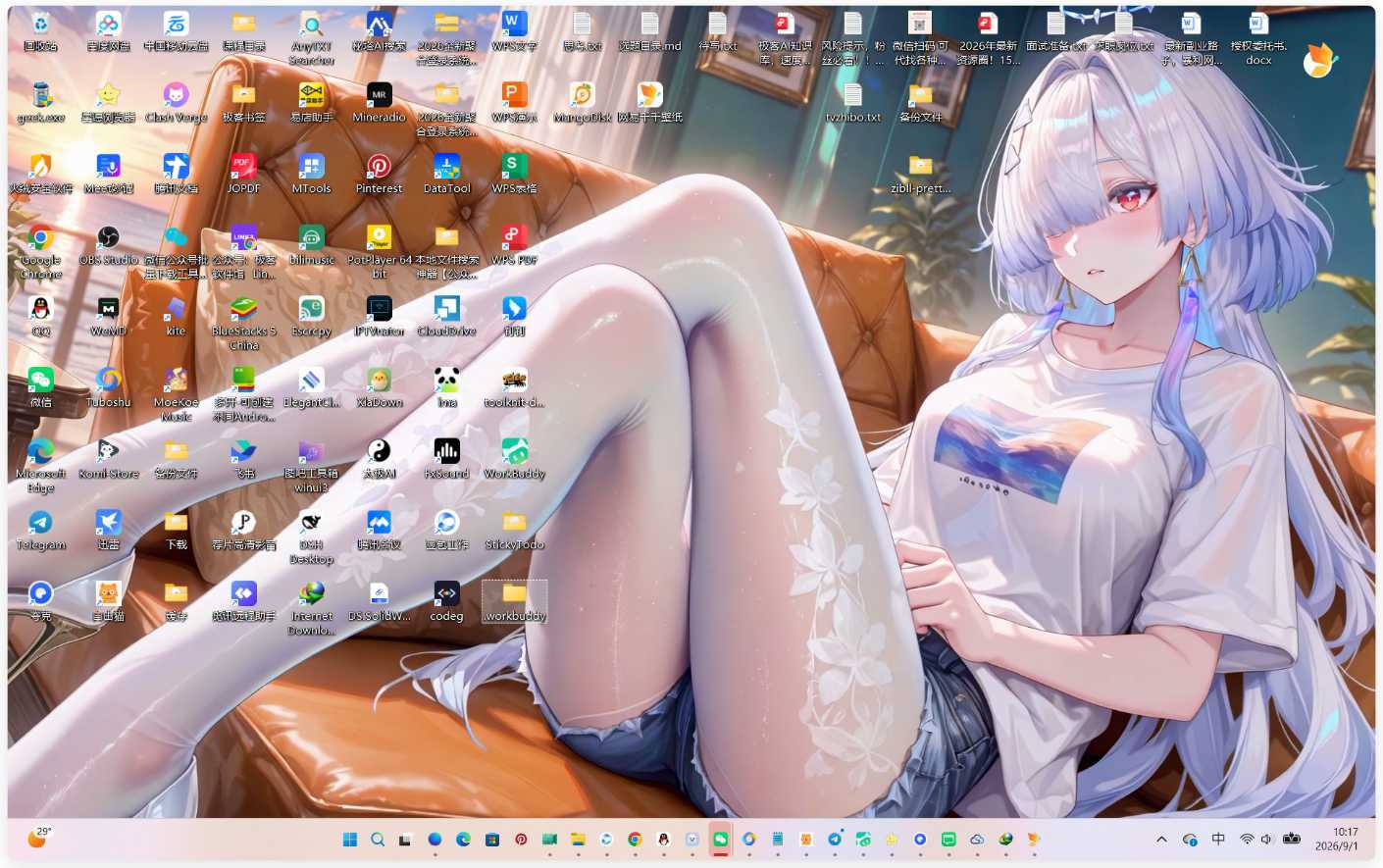Launch Telegram from the desktop
1383x868 pixels.
tap(40, 532)
